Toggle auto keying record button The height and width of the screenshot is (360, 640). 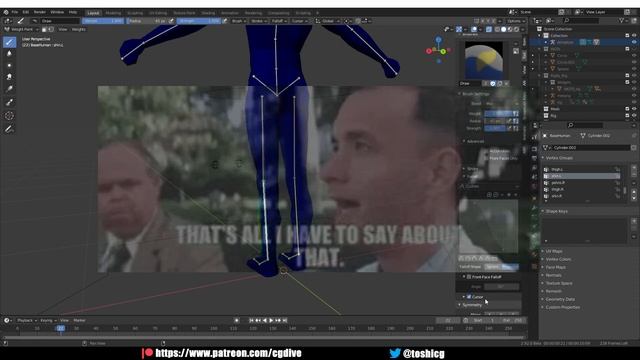point(236,321)
